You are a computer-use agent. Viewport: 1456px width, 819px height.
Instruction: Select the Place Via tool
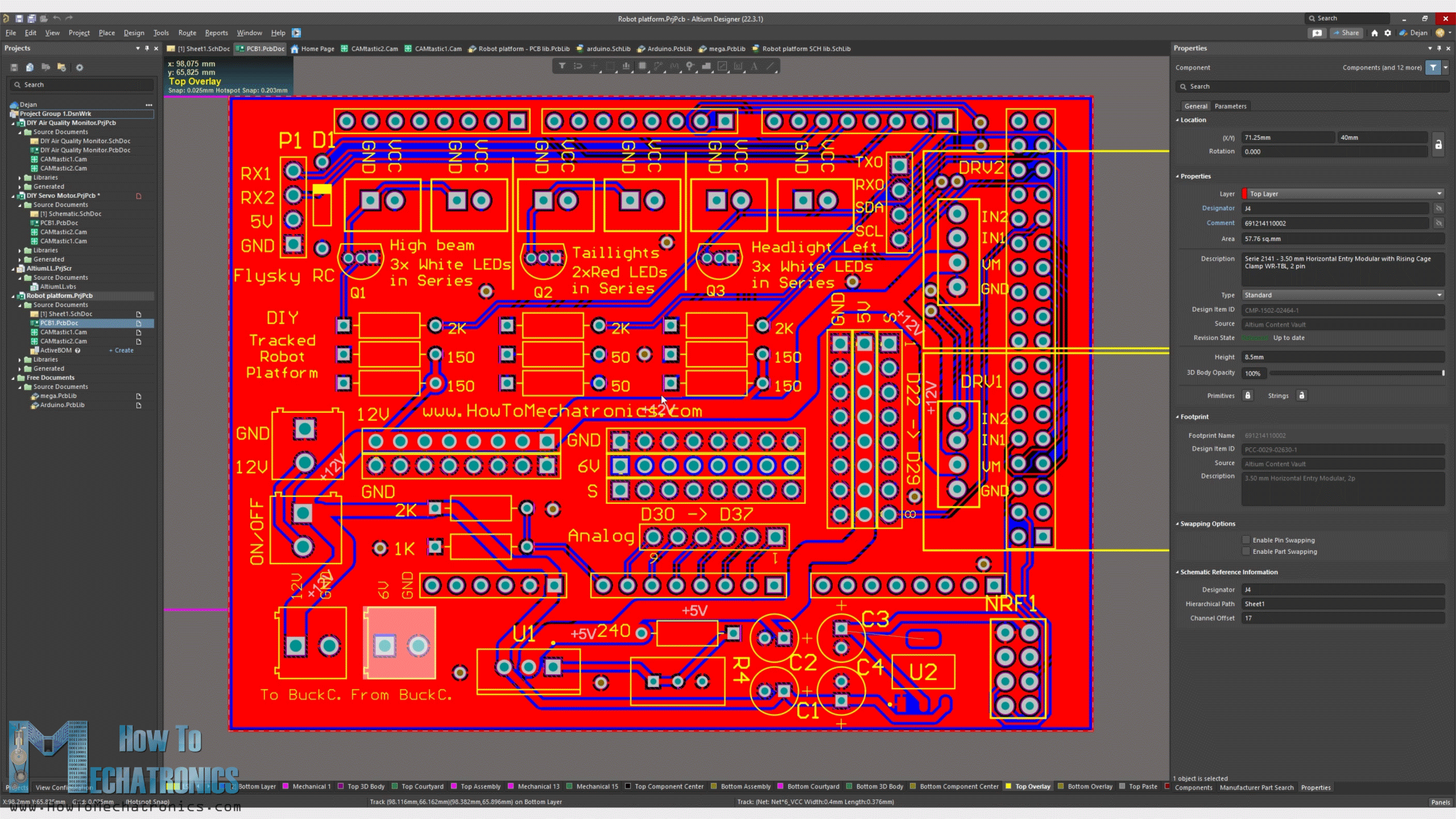point(690,66)
